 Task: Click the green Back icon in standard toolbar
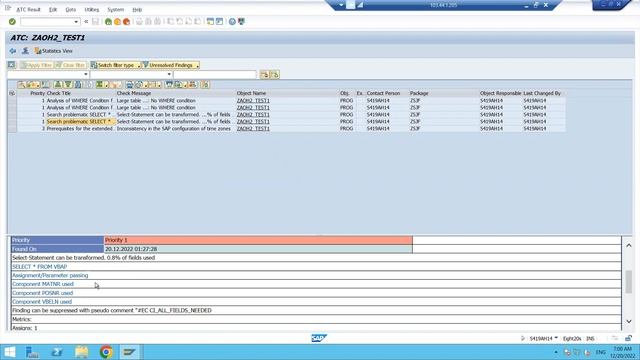(108, 22)
